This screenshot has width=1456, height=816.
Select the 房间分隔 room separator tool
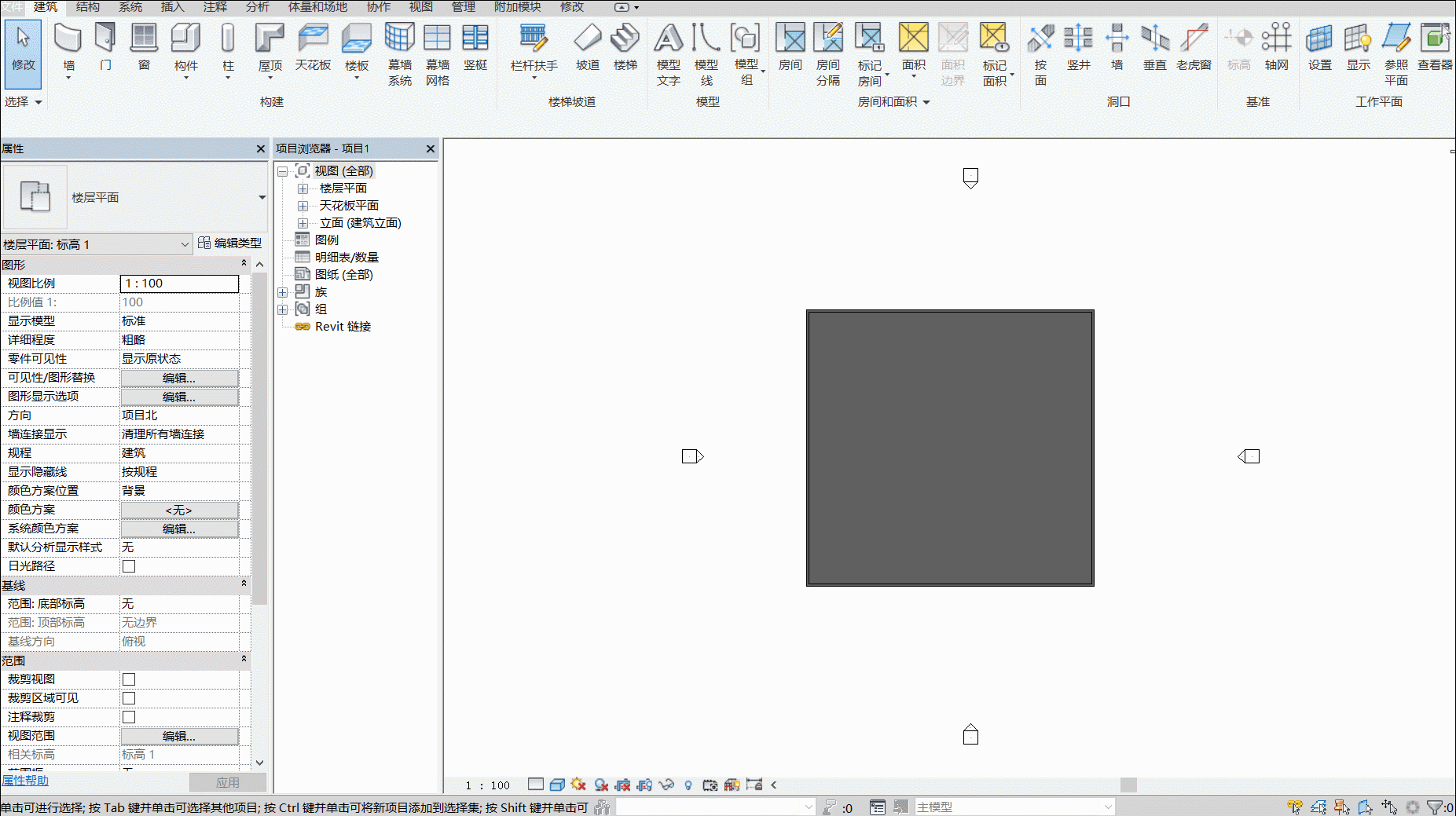coord(828,53)
